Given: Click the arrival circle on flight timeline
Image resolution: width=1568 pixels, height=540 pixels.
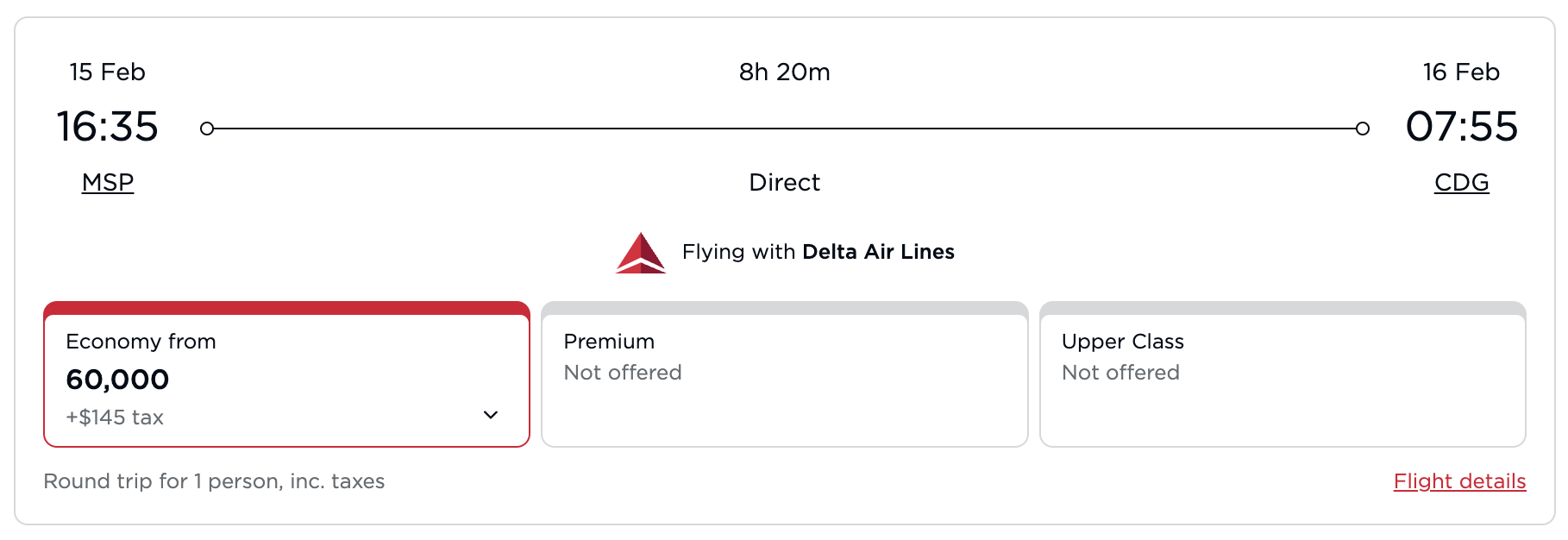Looking at the screenshot, I should point(1361,128).
